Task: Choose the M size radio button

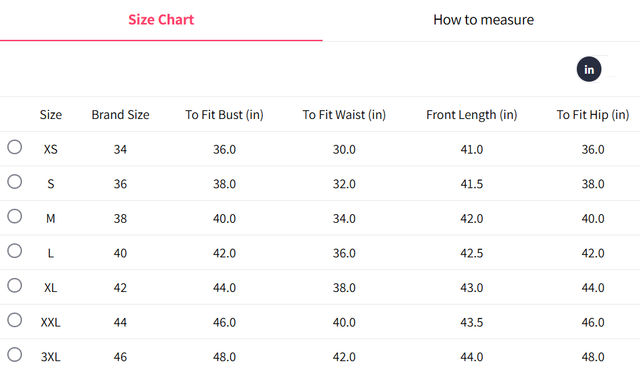Action: click(15, 216)
